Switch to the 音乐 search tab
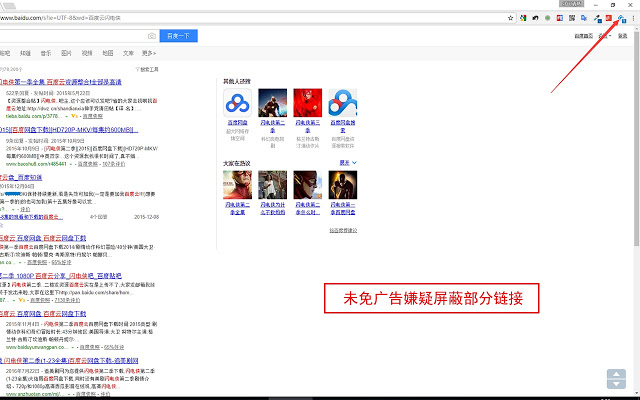Image resolution: width=640 pixels, height=400 pixels. (46, 53)
